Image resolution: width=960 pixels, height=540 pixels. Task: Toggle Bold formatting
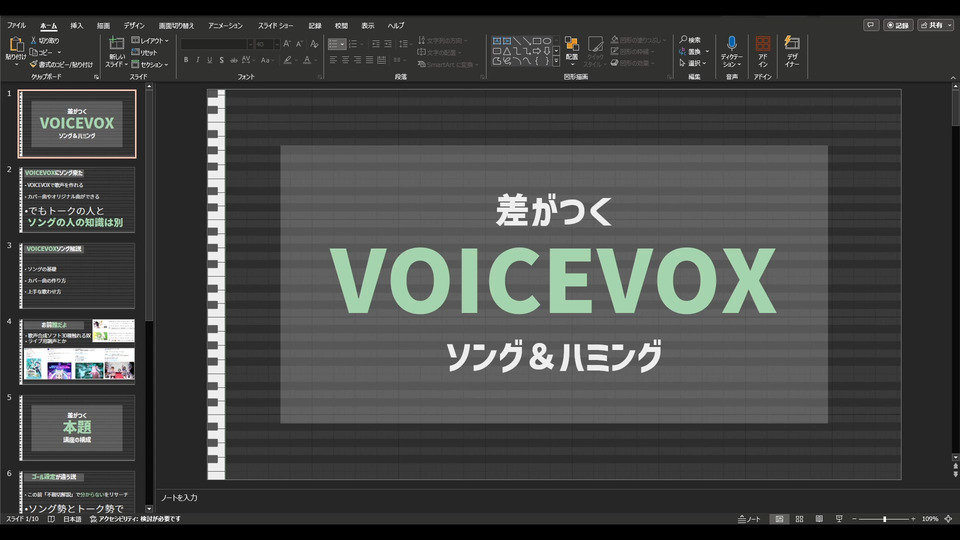186,60
